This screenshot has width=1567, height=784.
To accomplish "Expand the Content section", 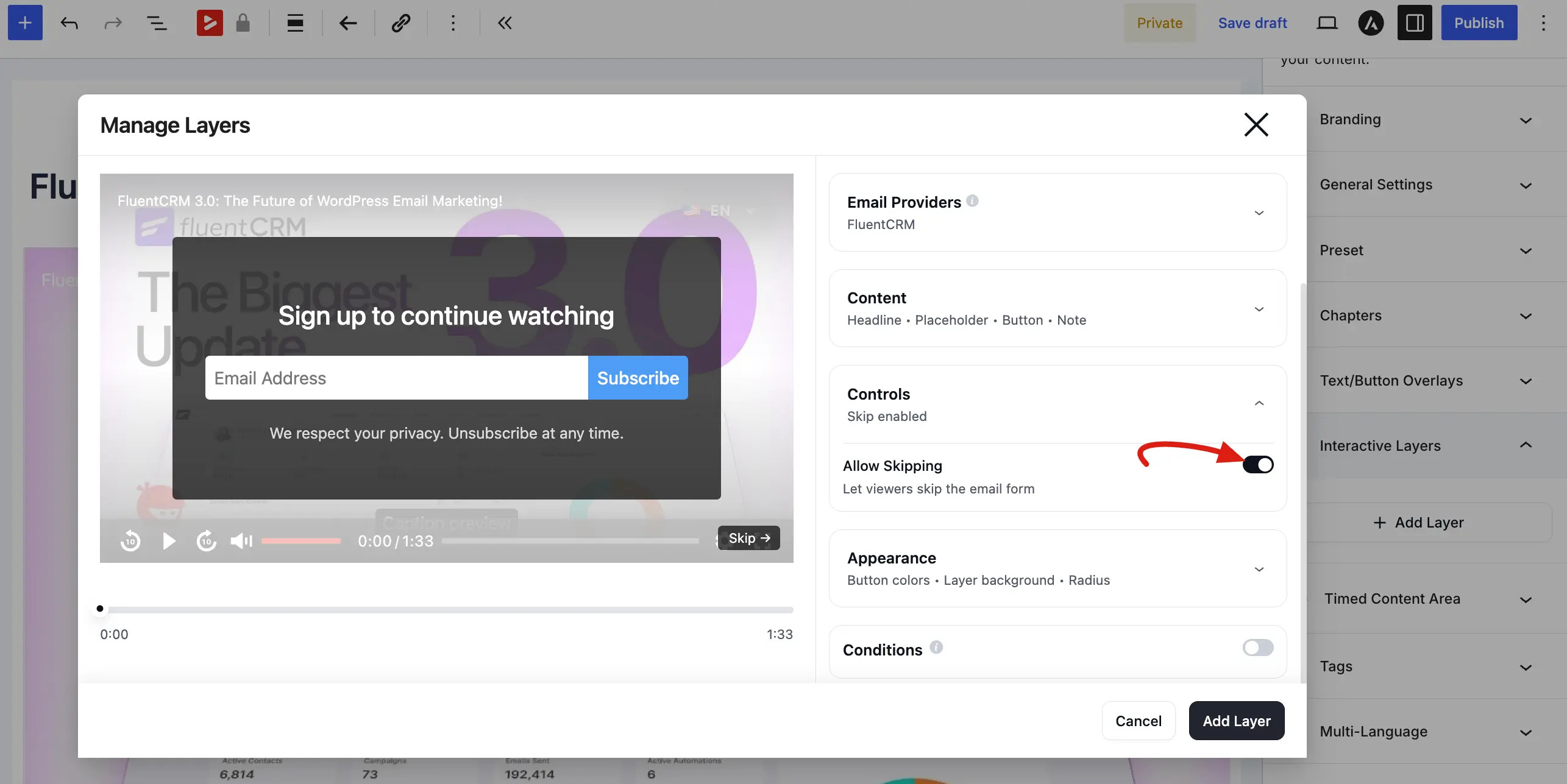I will [x=1058, y=308].
